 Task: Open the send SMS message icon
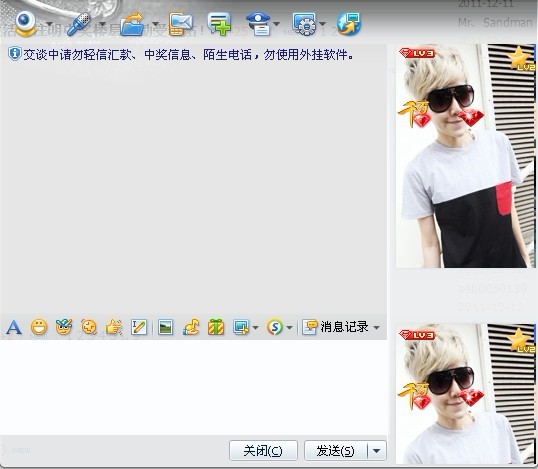180,24
